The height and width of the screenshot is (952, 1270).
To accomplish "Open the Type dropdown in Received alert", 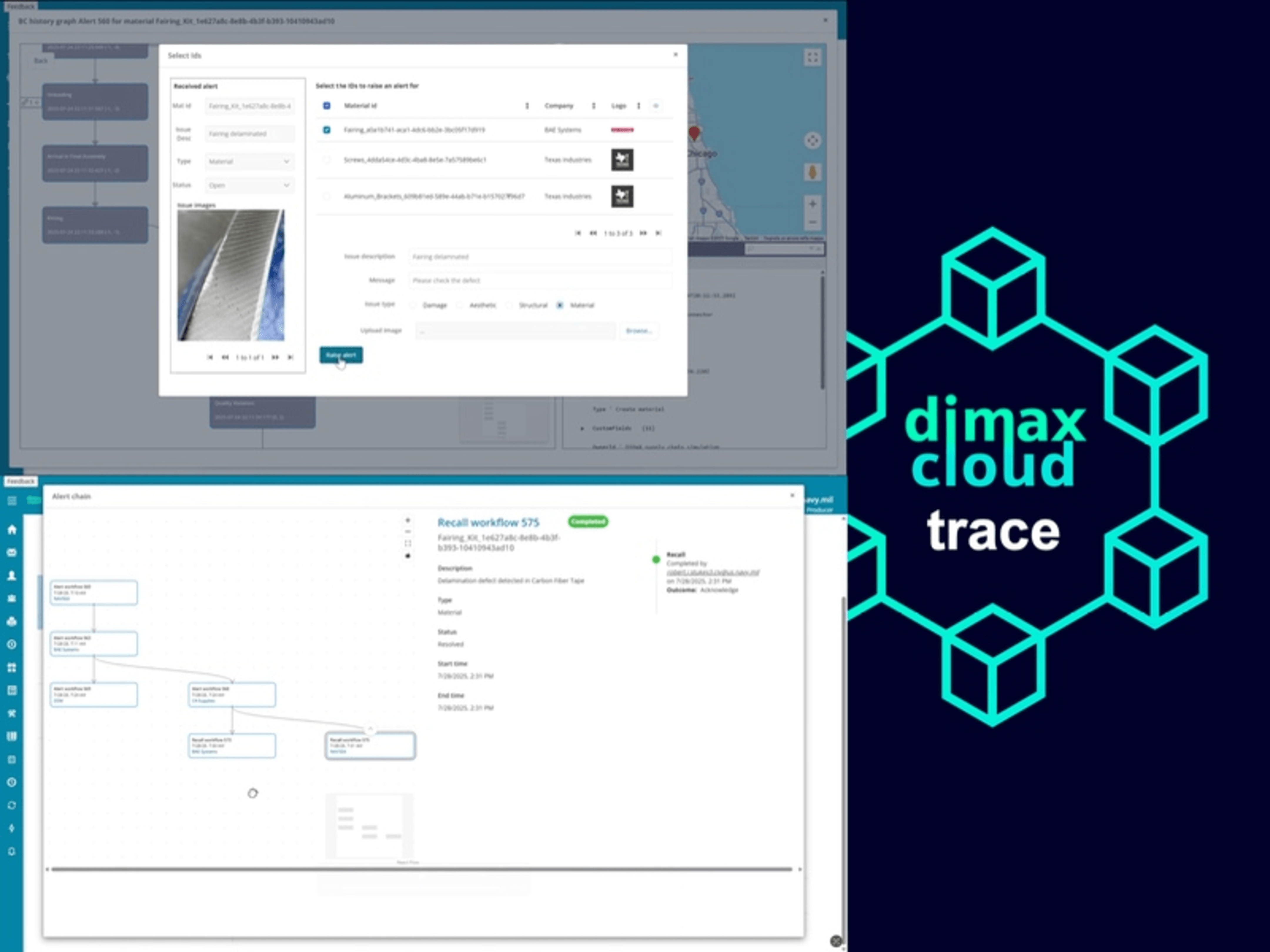I will (x=249, y=161).
